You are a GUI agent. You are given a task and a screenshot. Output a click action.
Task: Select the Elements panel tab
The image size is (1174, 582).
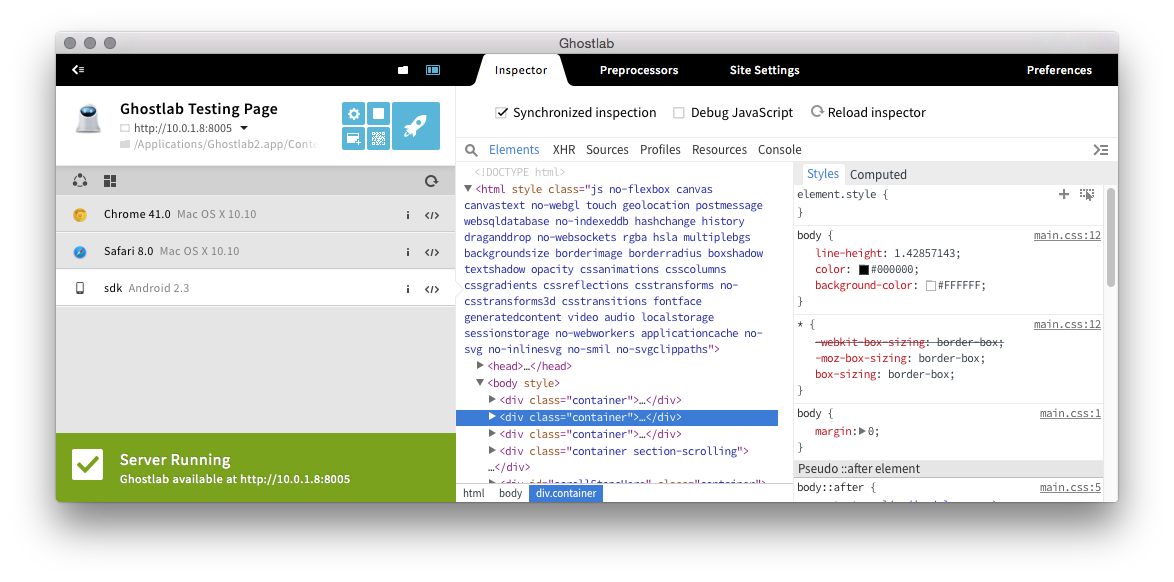[514, 150]
